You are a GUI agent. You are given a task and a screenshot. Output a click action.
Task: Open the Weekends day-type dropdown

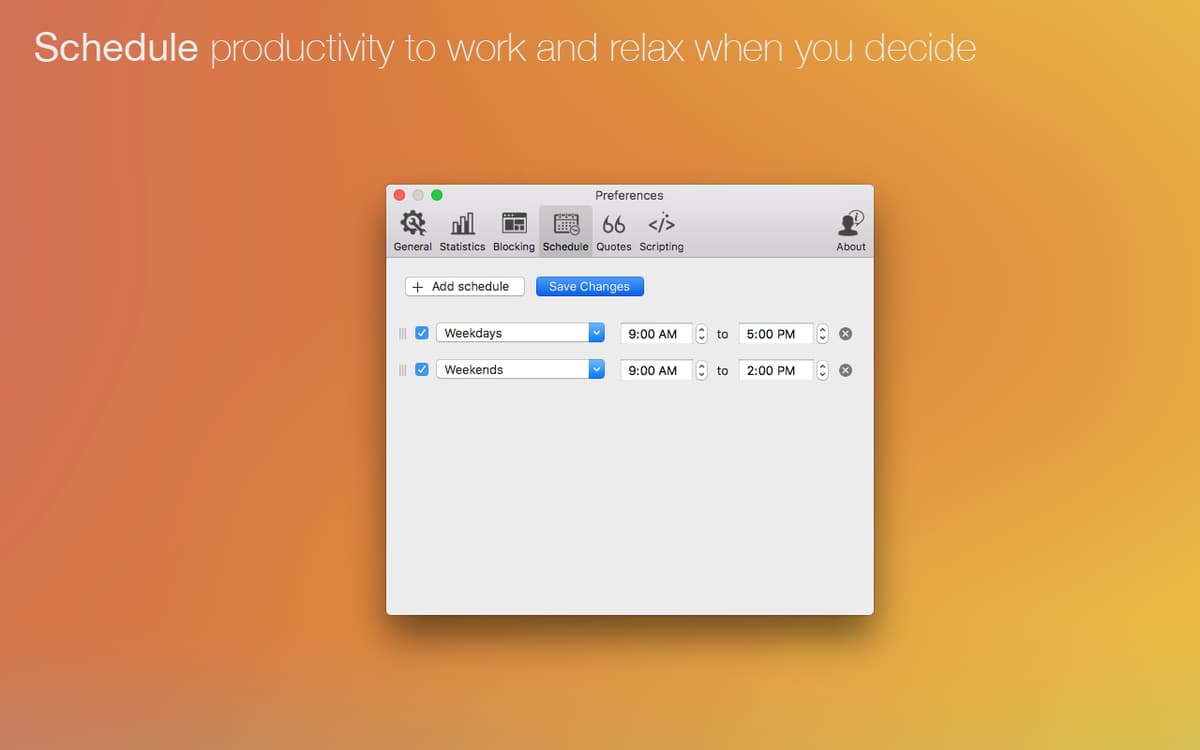tap(596, 369)
